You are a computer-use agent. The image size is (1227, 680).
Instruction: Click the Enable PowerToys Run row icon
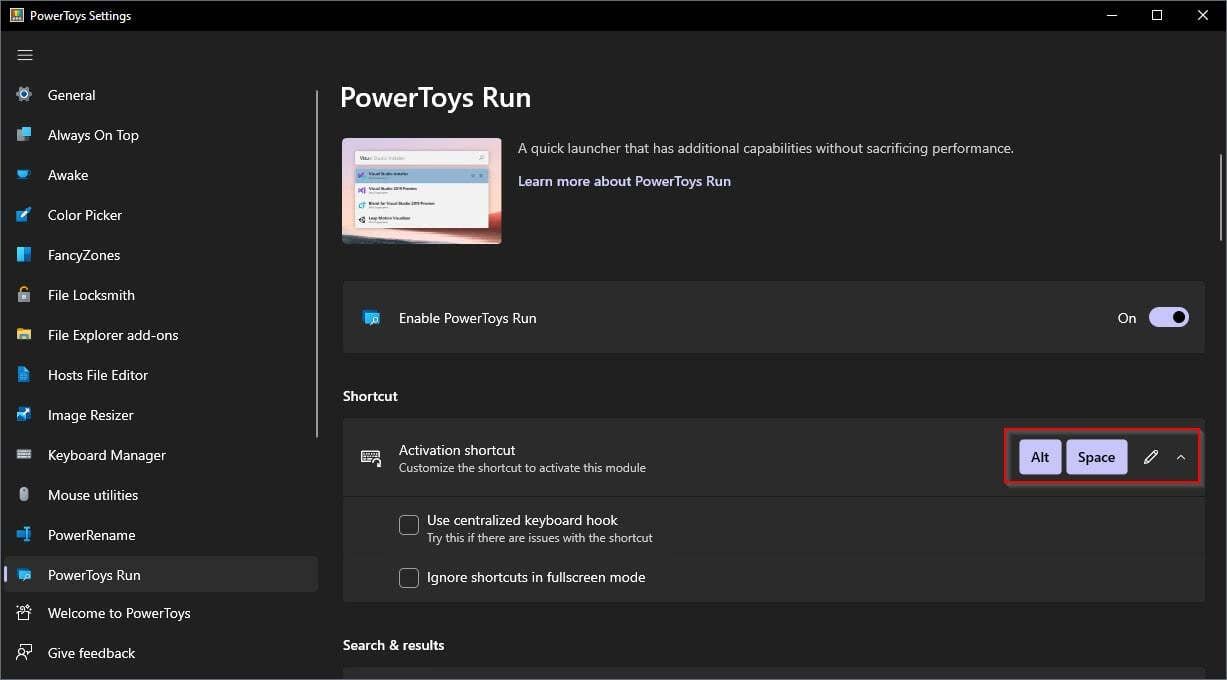coord(371,318)
